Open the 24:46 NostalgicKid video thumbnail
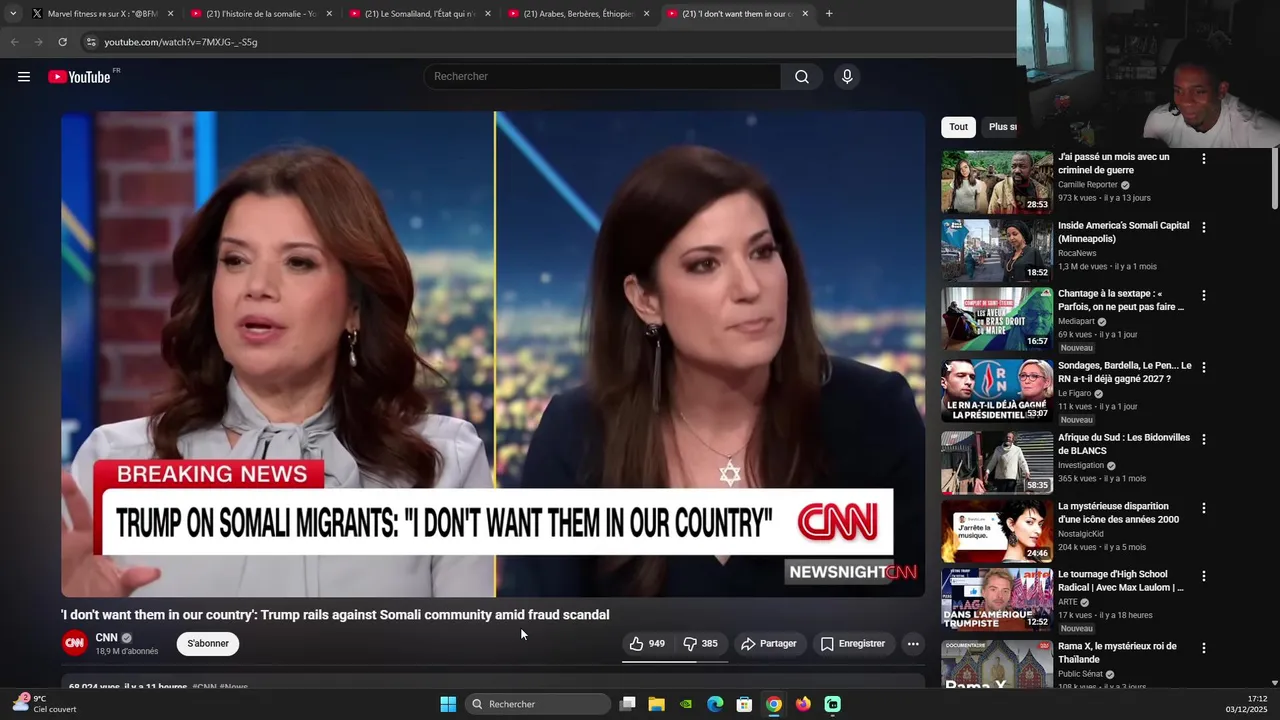 (x=997, y=531)
